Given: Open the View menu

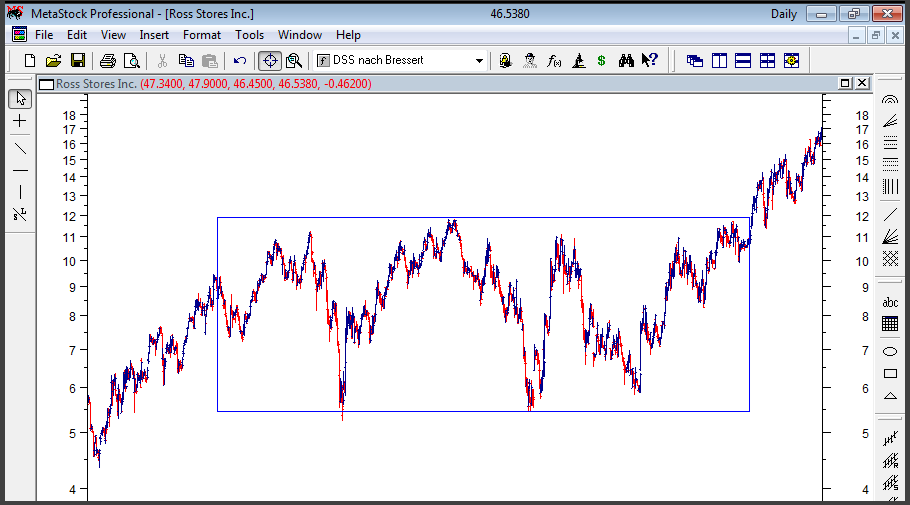Looking at the screenshot, I should coord(113,35).
